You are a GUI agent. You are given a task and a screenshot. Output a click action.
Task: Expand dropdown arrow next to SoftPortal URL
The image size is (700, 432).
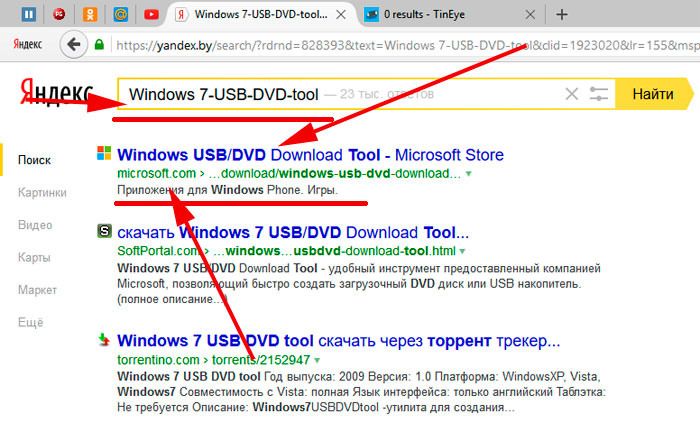click(462, 251)
